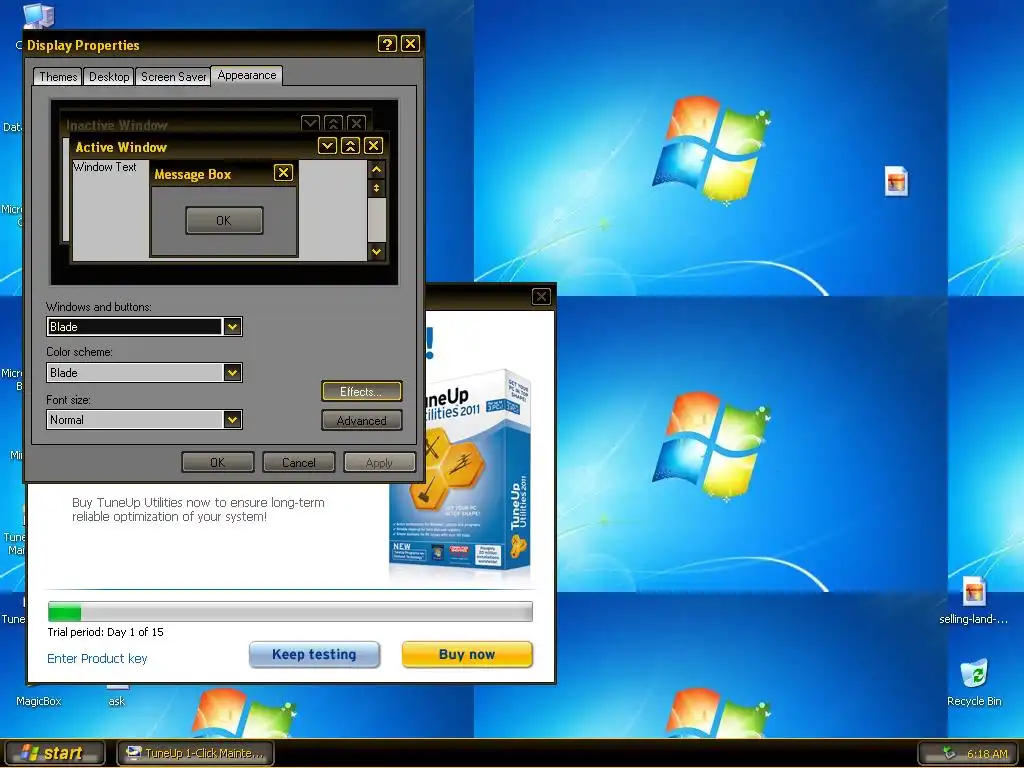Close the Display Properties dialog
This screenshot has width=1024, height=768.
[x=410, y=44]
